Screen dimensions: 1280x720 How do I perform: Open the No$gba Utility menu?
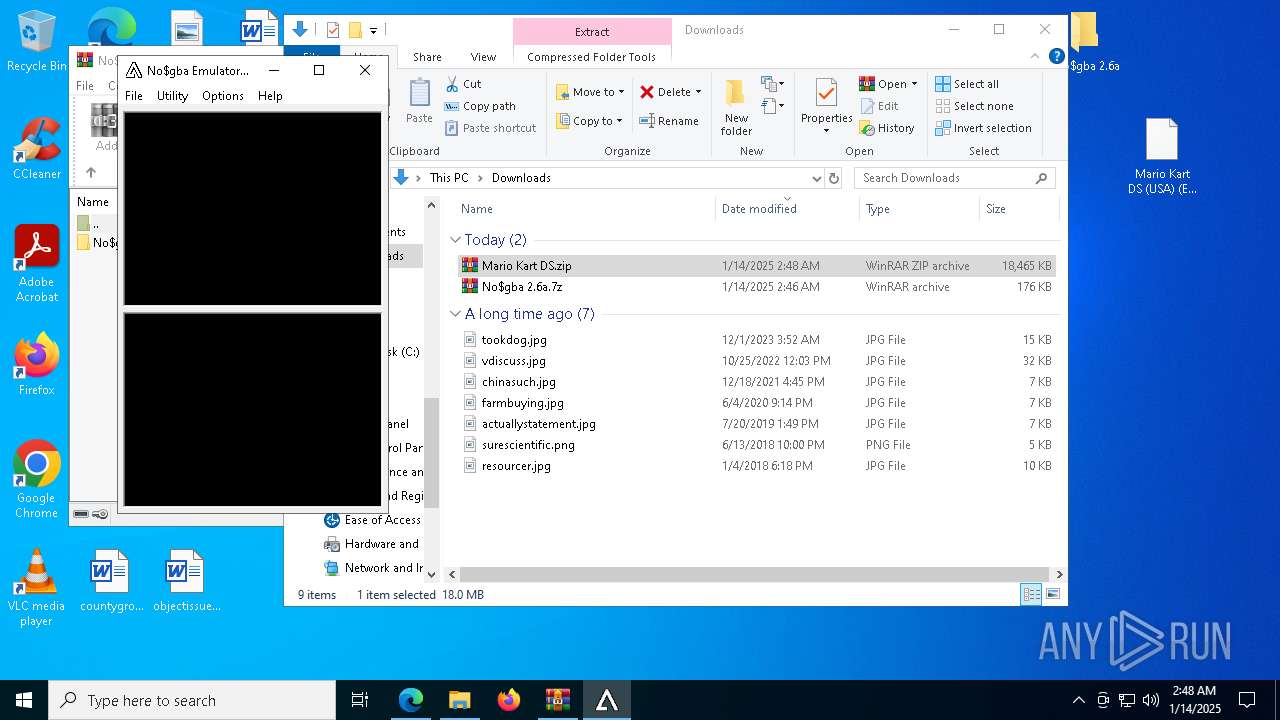pyautogui.click(x=172, y=96)
